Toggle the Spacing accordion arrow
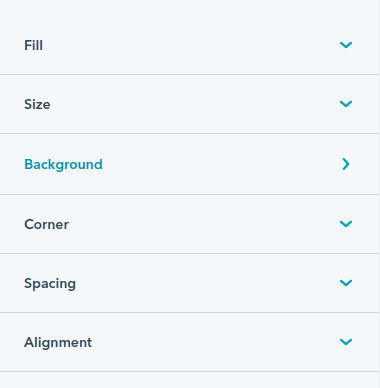 [x=346, y=283]
